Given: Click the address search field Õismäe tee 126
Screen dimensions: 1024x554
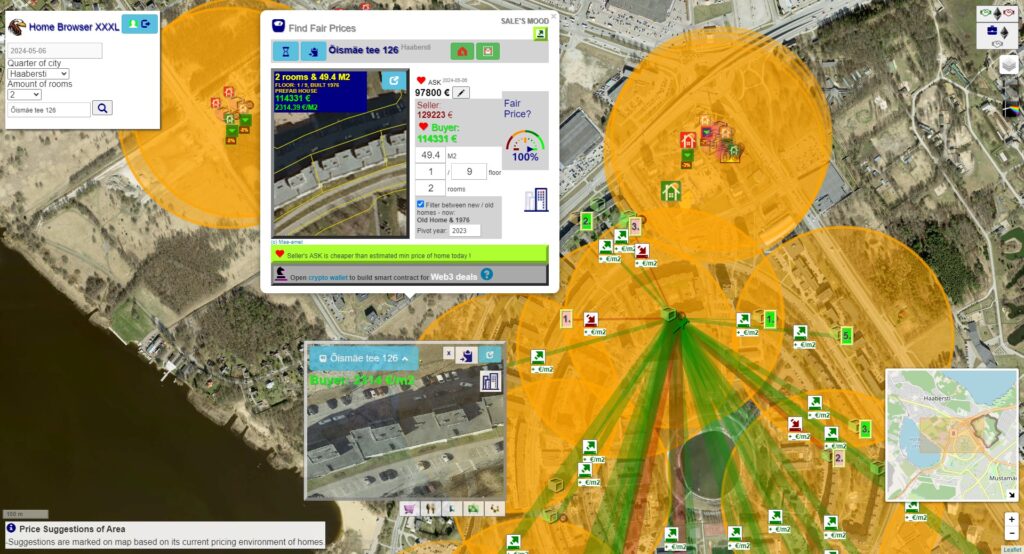Looking at the screenshot, I should (x=49, y=110).
